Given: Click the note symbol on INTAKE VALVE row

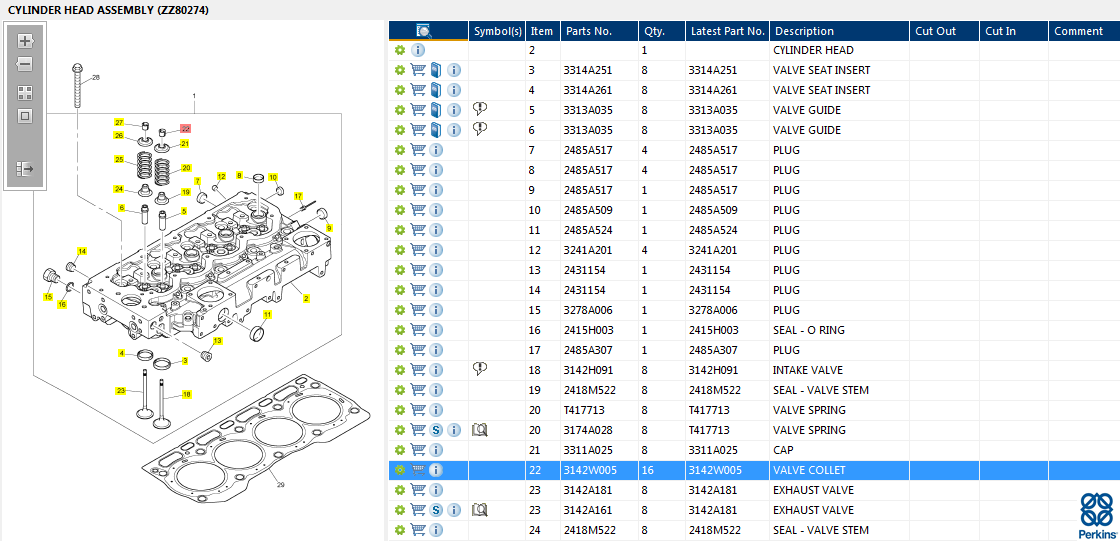Looking at the screenshot, I should [480, 369].
